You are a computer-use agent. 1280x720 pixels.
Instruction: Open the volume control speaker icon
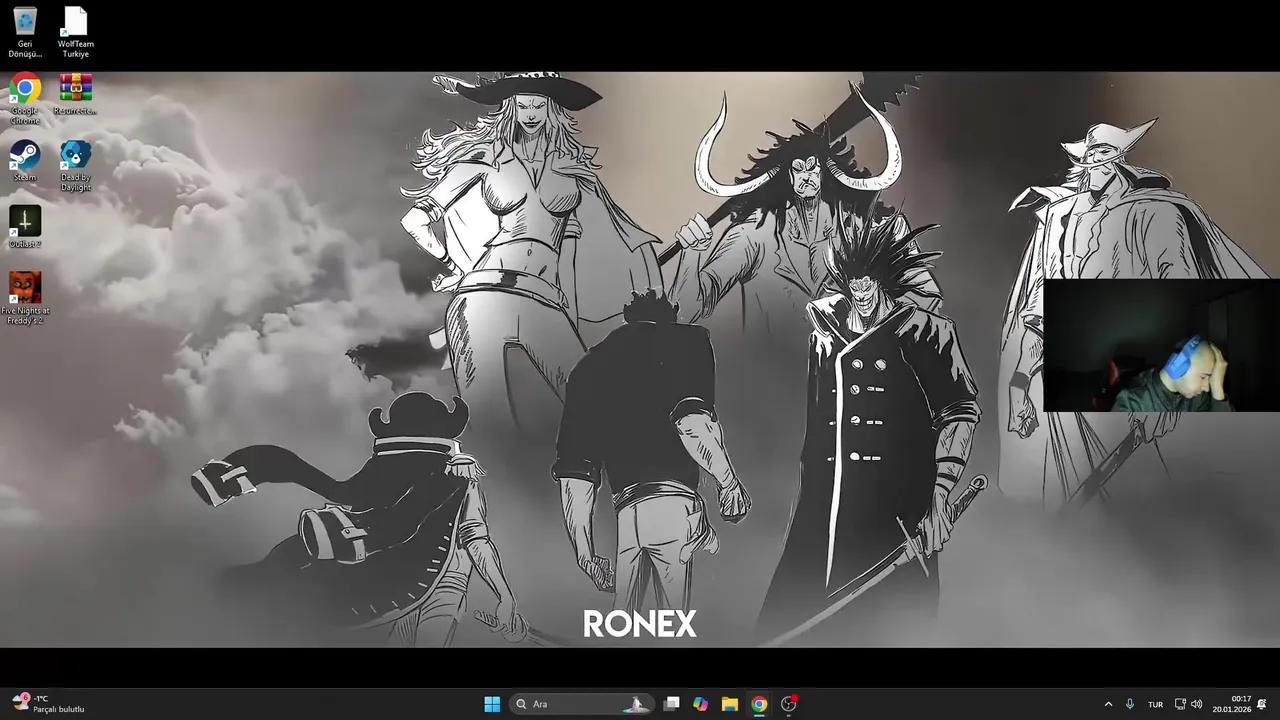tap(1197, 704)
